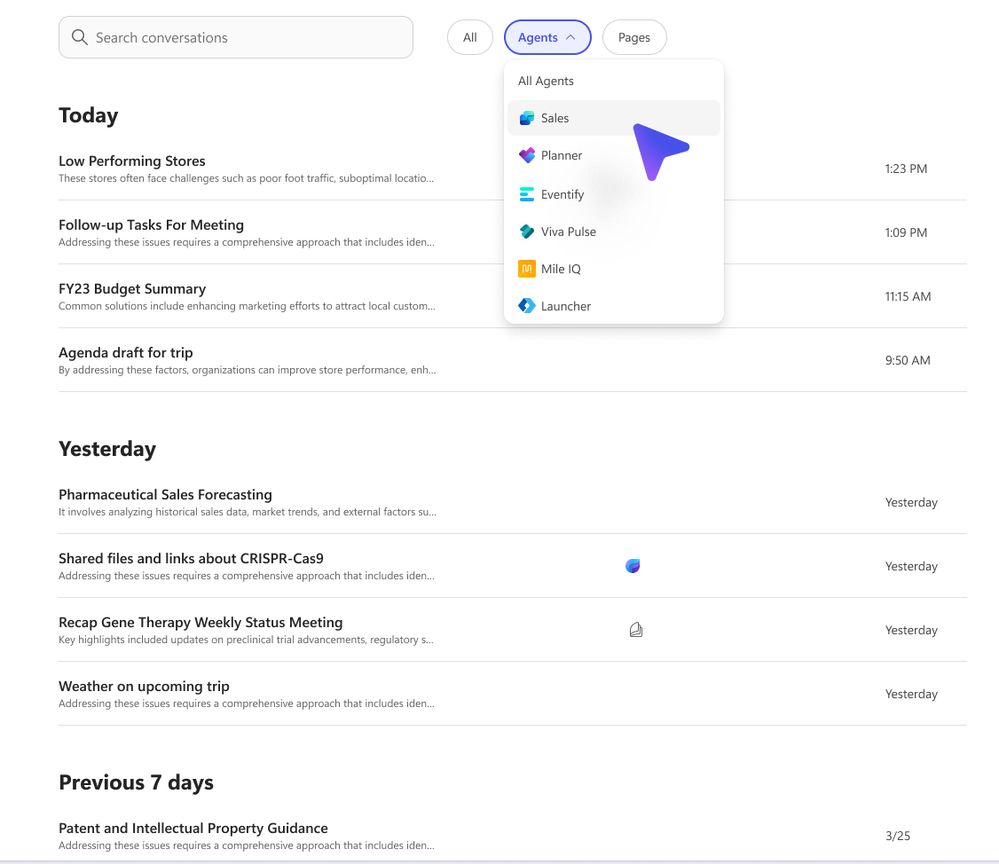Select All Agents in the dropdown menu

(x=546, y=81)
